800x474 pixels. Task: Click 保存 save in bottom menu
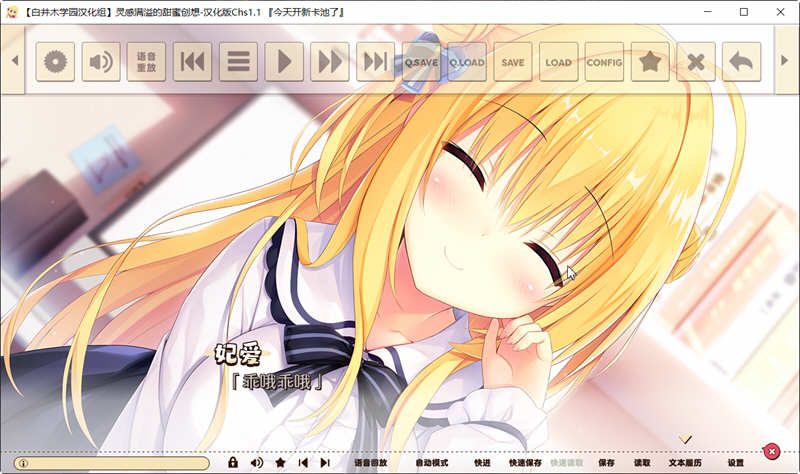point(606,463)
